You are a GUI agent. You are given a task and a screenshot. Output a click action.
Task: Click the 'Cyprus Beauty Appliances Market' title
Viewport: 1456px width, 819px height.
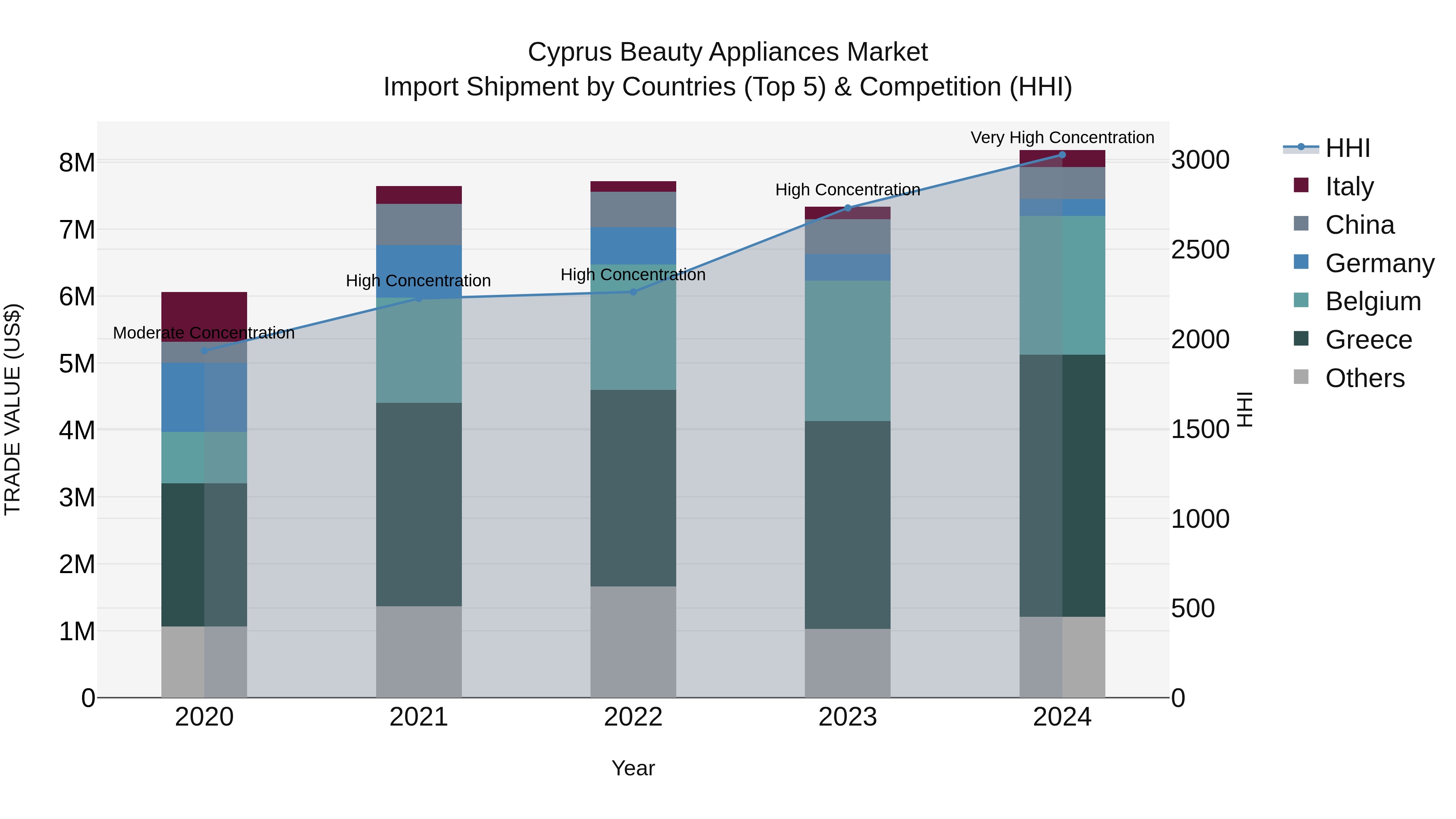[728, 52]
